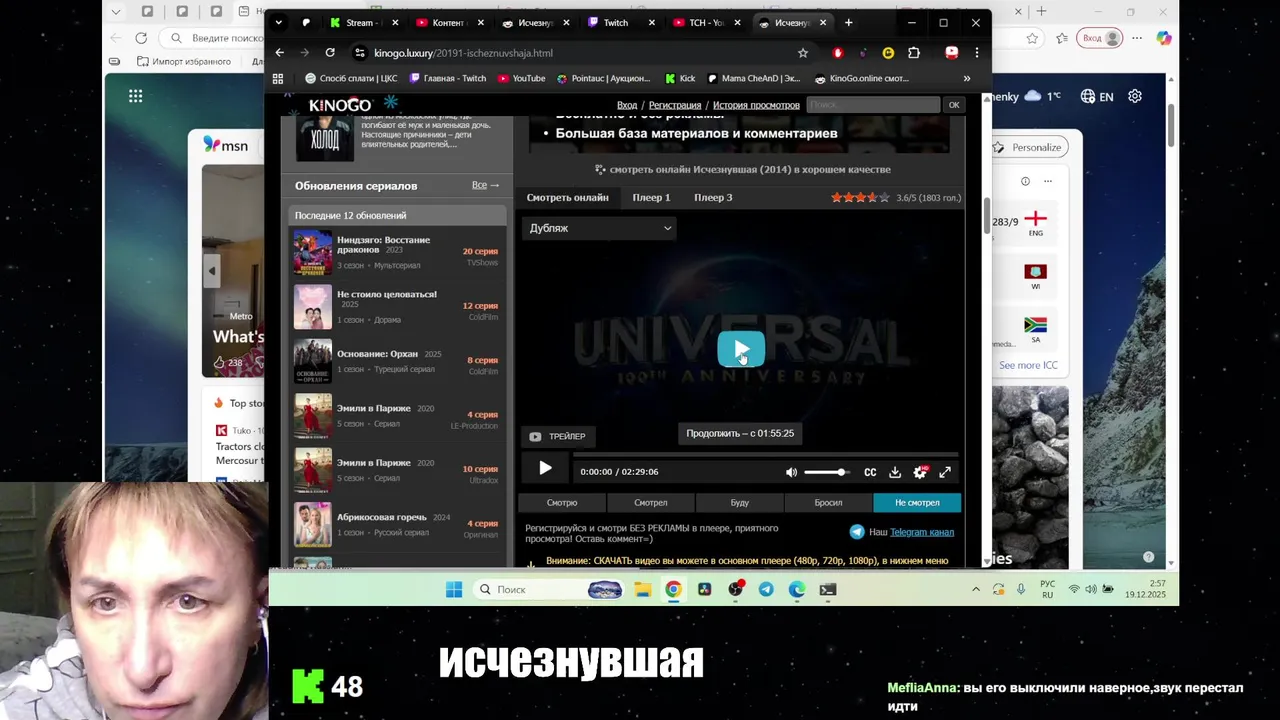
Task: Mark the film as Смотрю
Action: tap(562, 502)
